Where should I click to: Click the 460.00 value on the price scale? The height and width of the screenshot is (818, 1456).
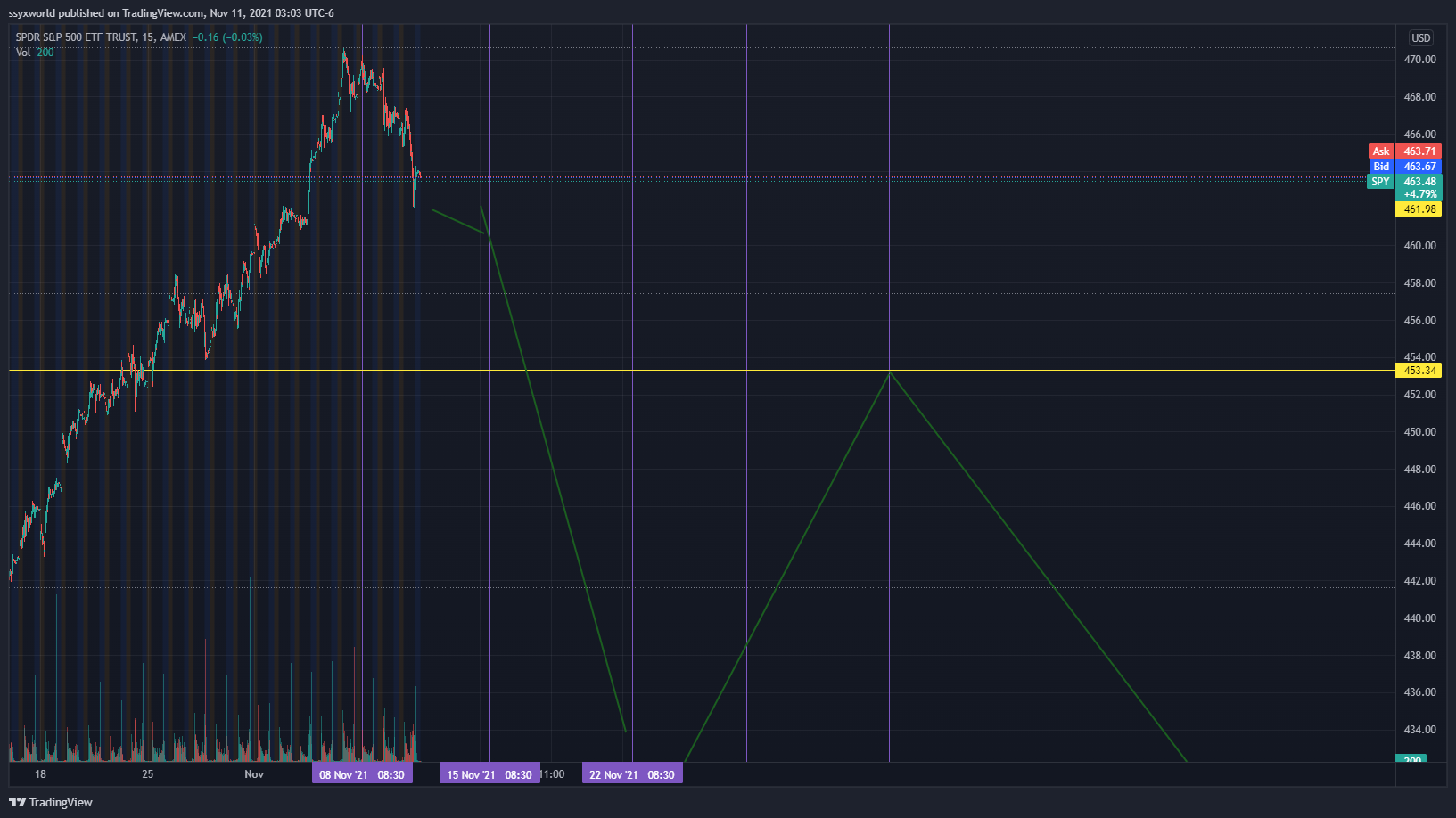[x=1419, y=246]
